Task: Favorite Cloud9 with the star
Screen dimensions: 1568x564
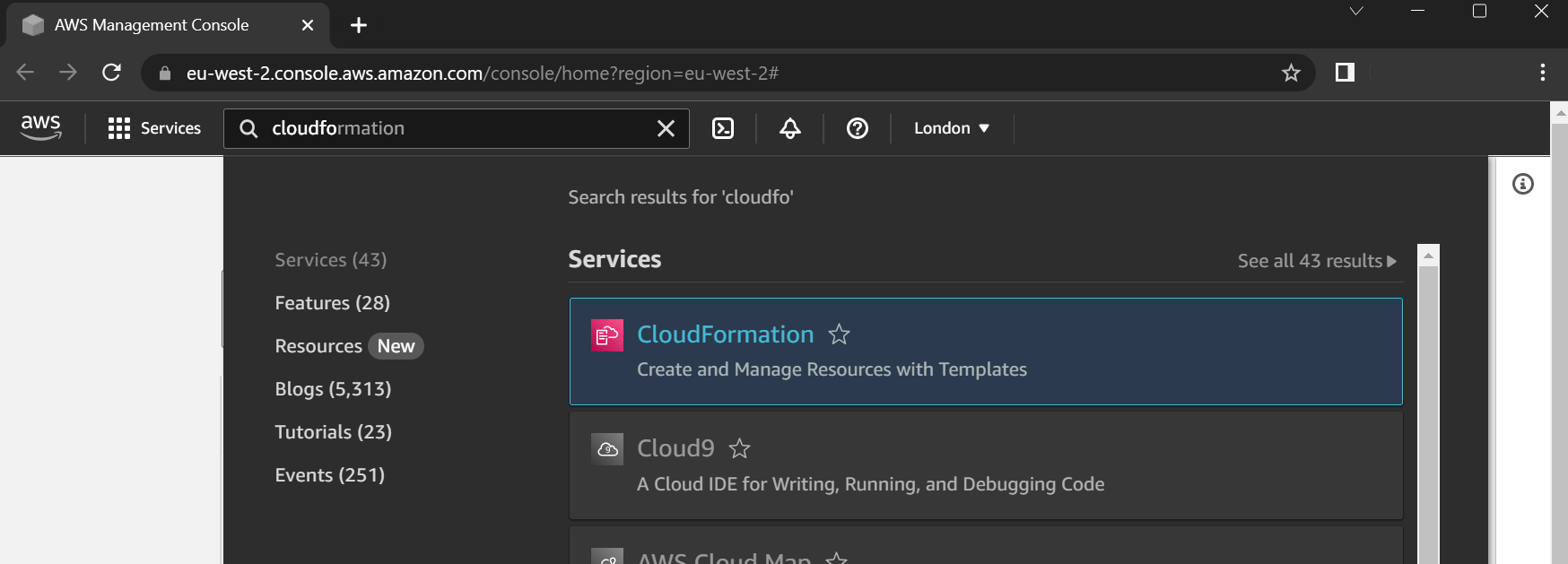Action: click(739, 448)
